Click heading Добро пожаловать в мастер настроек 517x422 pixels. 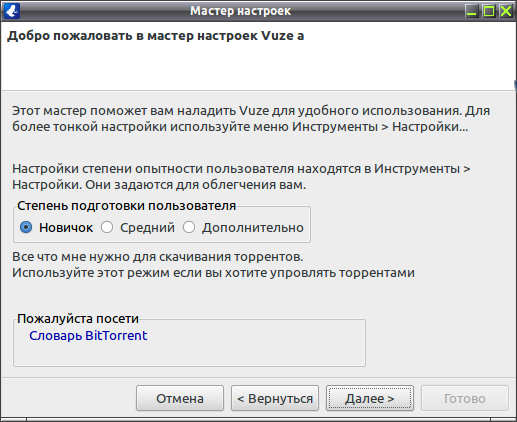click(156, 36)
